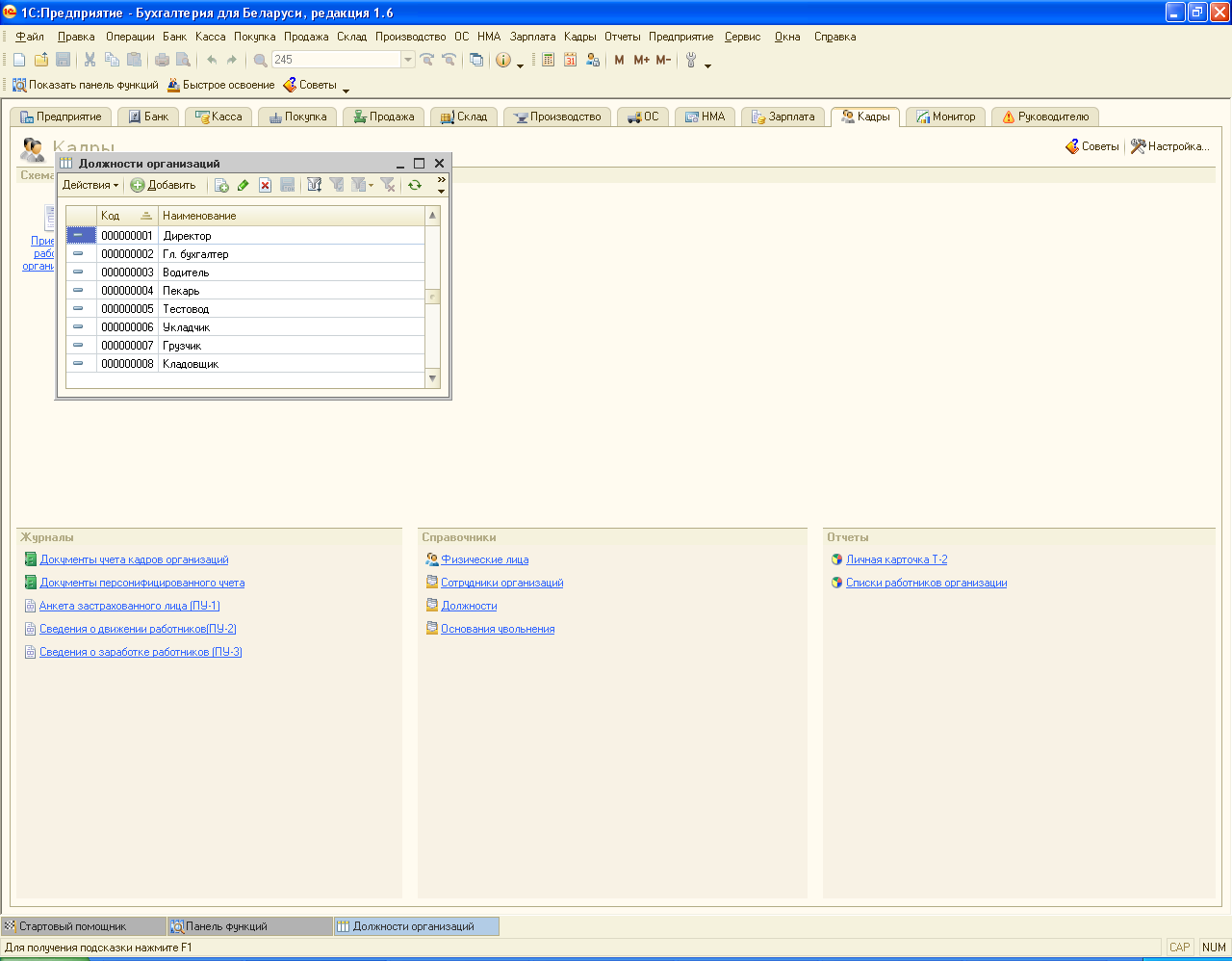Click the Print icon in main toolbar

[x=163, y=60]
